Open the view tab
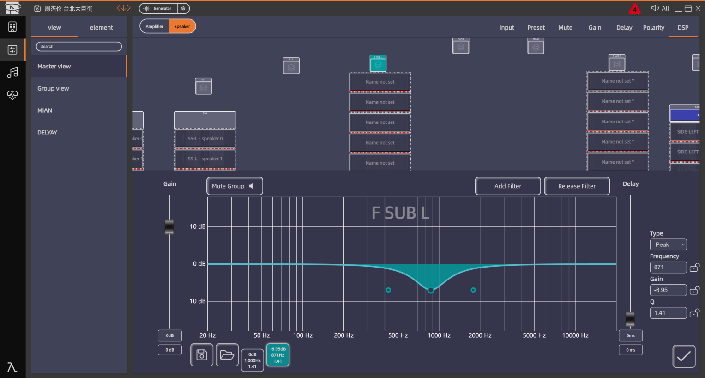This screenshot has height=378, width=705. point(54,28)
